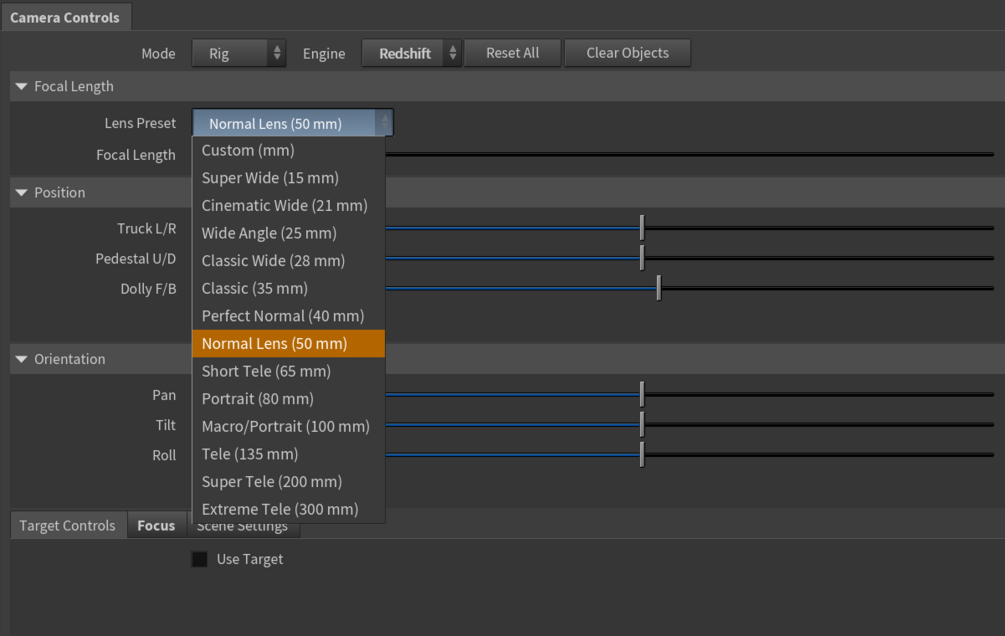Viewport: 1005px width, 636px height.
Task: Collapse the Focal Length section
Action: pos(22,87)
